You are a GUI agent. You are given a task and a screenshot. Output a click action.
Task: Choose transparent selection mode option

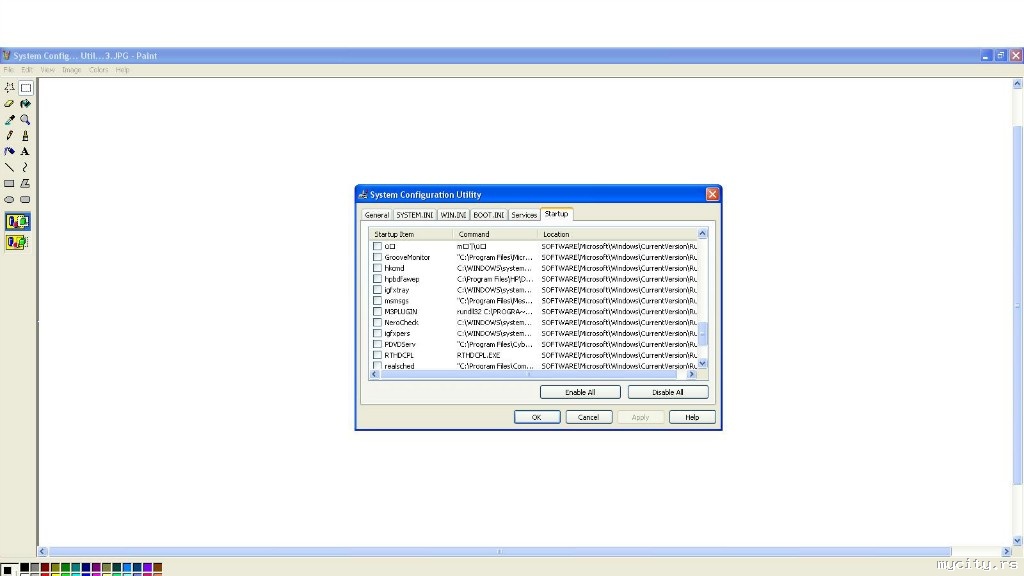point(17,242)
